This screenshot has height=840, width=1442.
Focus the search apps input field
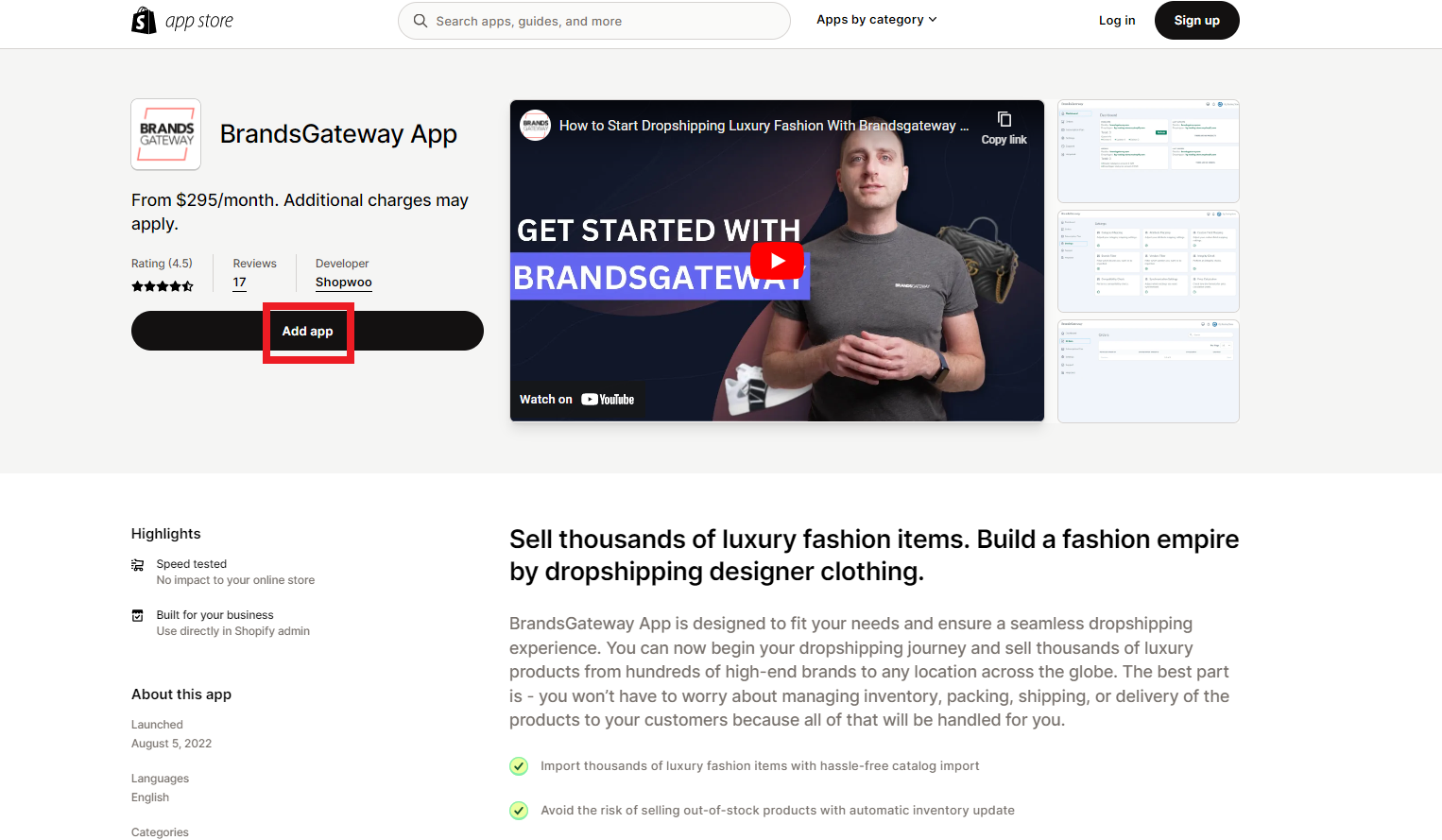coord(593,21)
